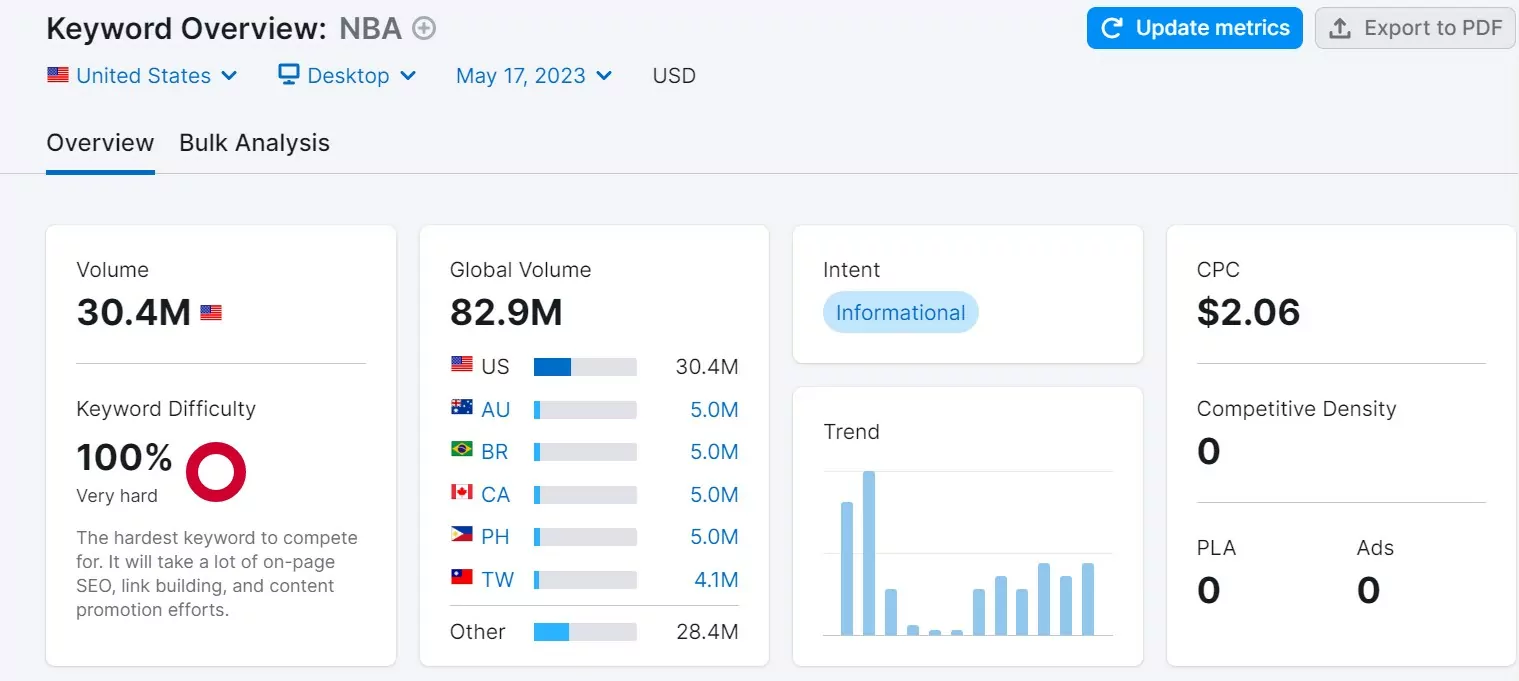Click the Other row in Global Volume
The image size is (1519, 681).
[477, 631]
